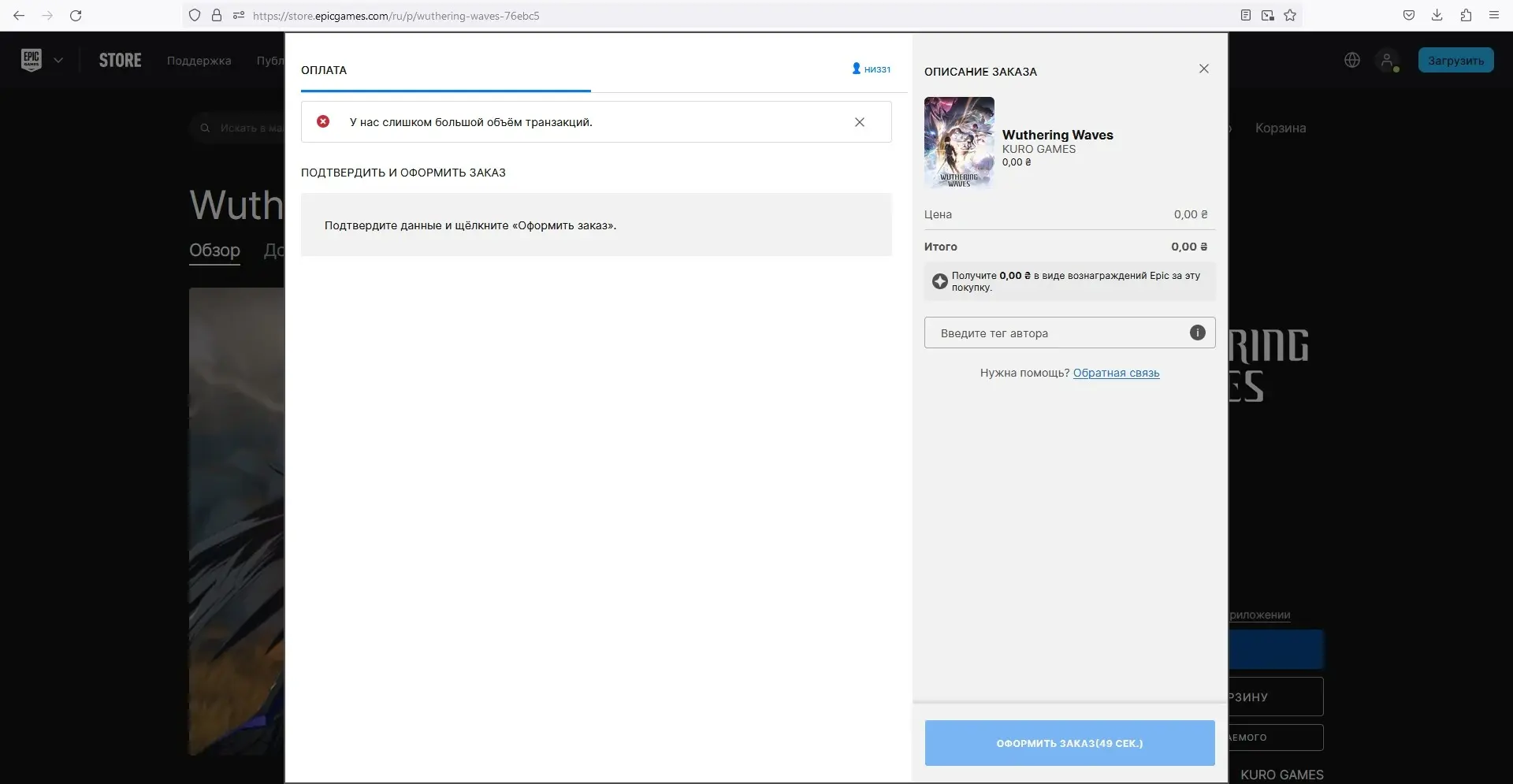Open the browser downloads icon
This screenshot has width=1513, height=784.
1437,15
